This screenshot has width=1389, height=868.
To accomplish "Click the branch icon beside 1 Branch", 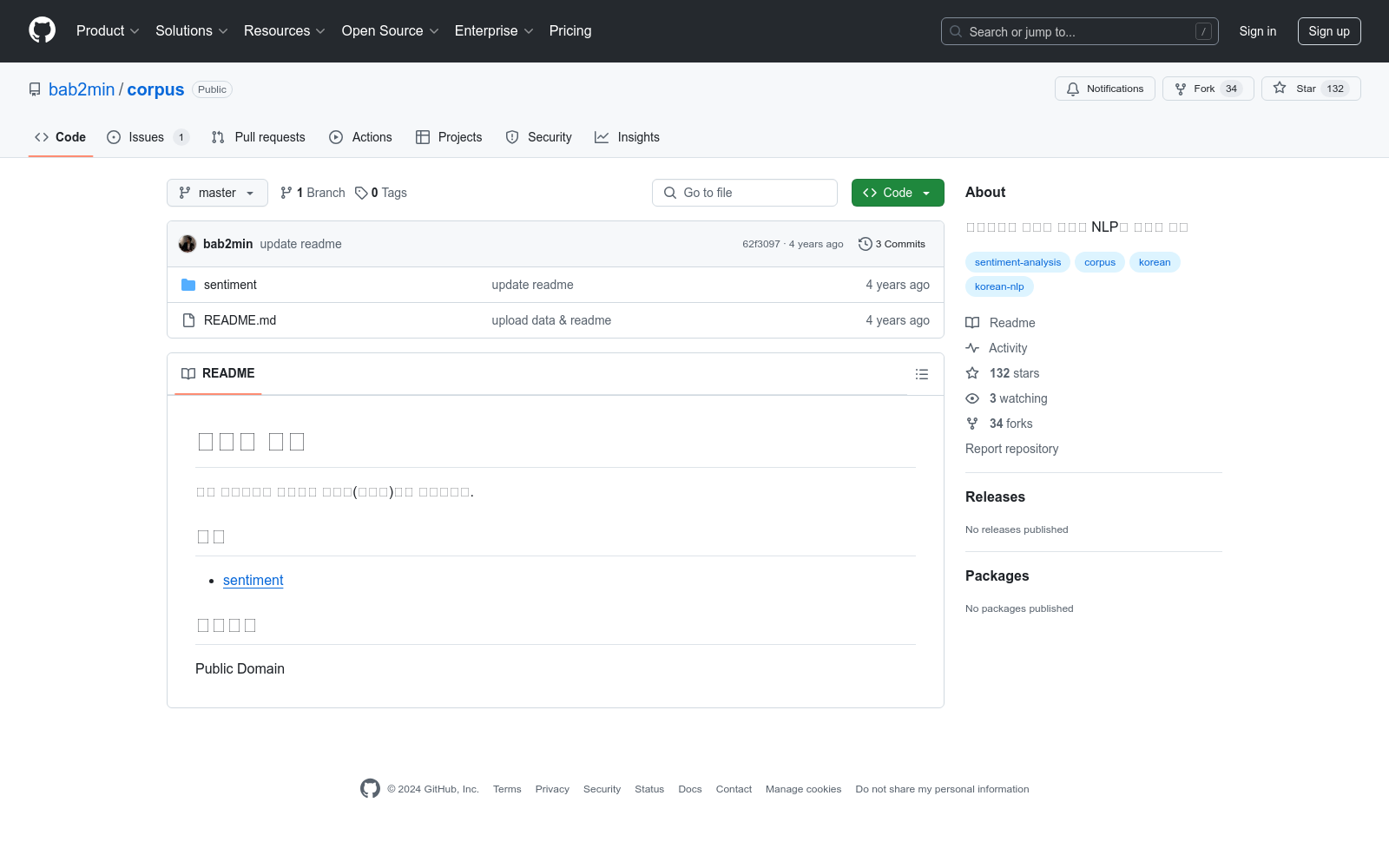I will 286,193.
